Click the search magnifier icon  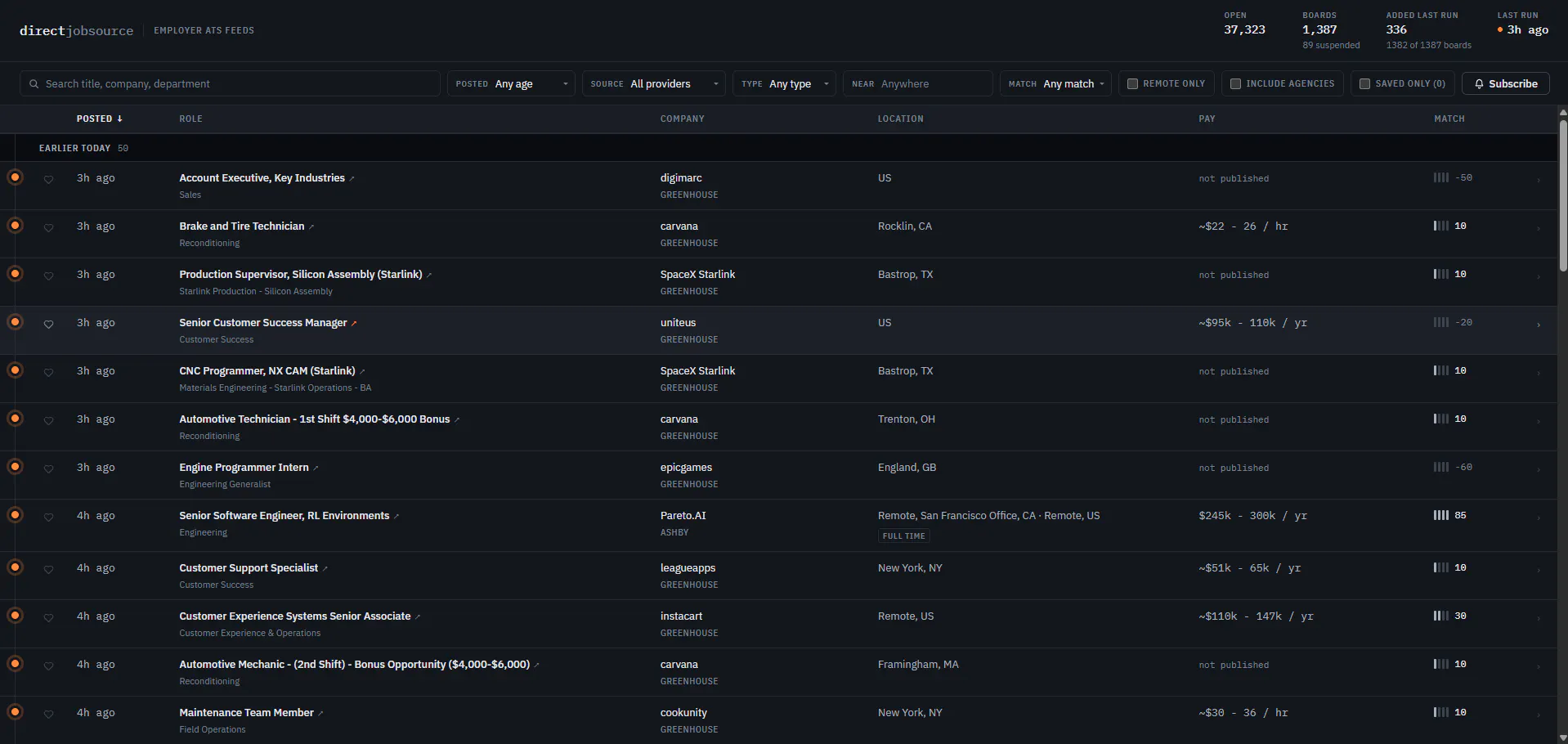coord(34,83)
